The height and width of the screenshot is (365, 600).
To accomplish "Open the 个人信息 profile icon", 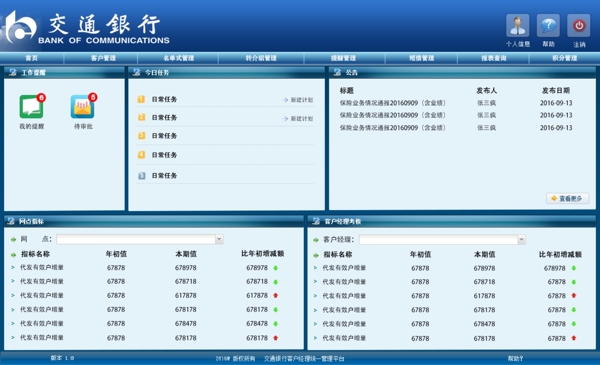I will pyautogui.click(x=517, y=25).
